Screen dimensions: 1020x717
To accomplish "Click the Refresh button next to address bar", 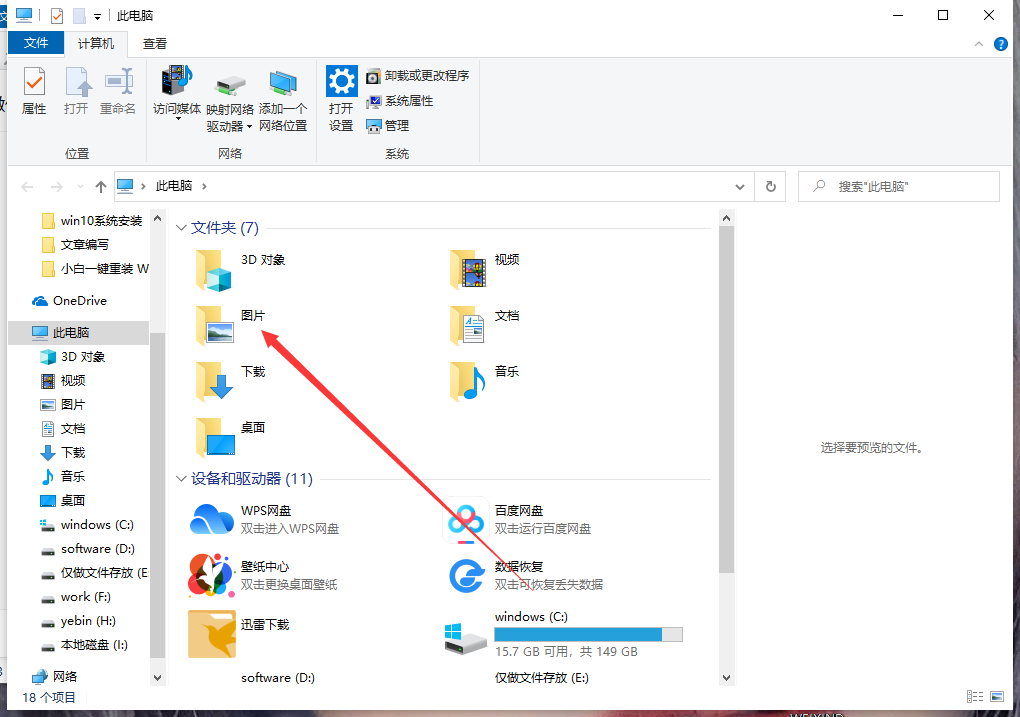I will 770,186.
